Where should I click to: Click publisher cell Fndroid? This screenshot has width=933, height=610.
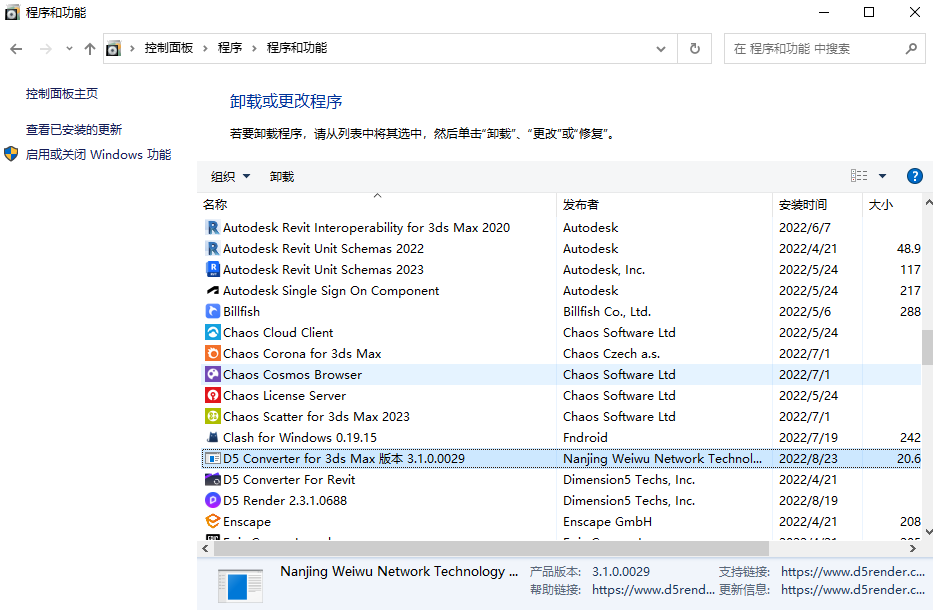[585, 437]
